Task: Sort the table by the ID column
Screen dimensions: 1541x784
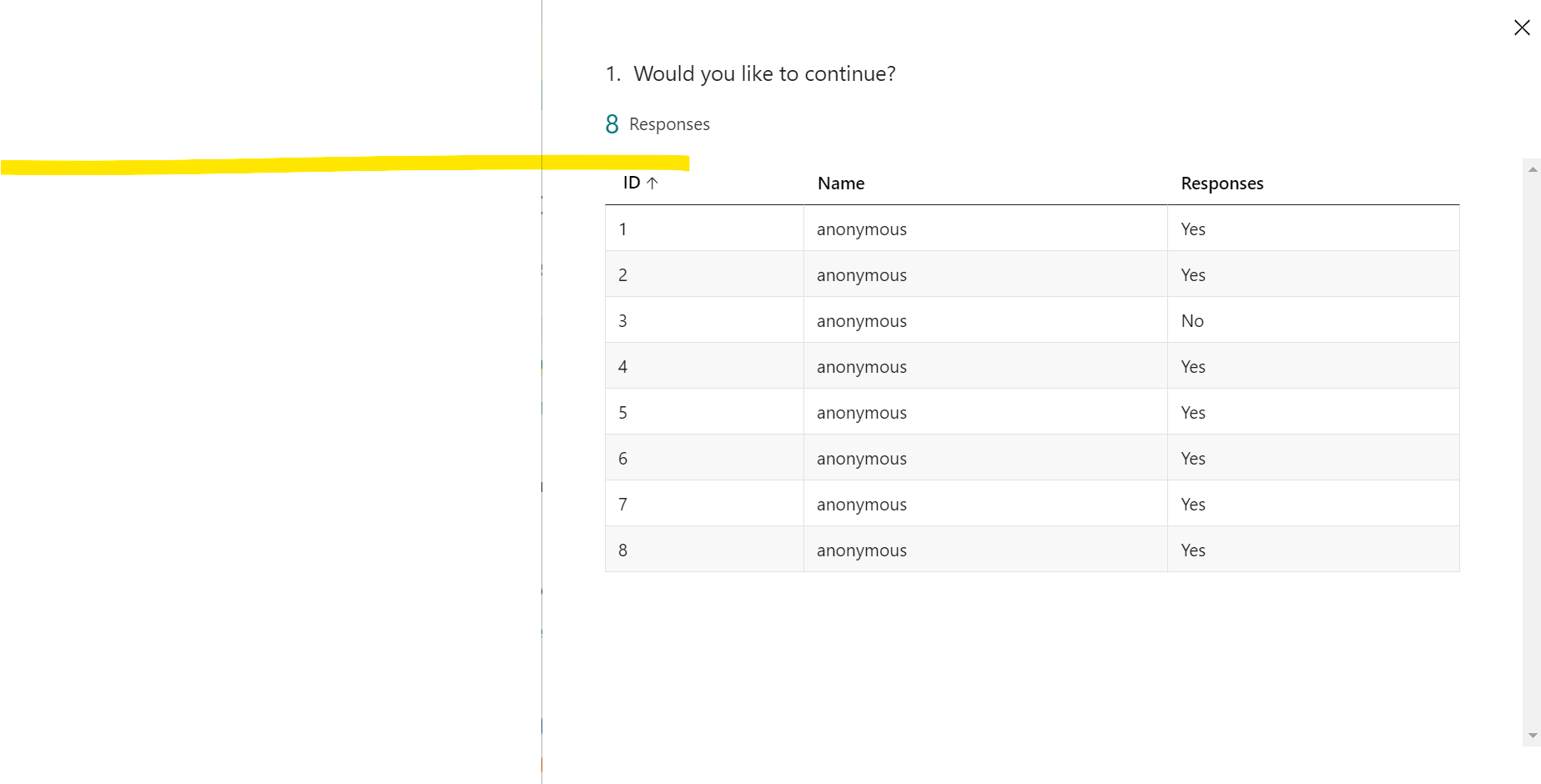Action: (631, 183)
